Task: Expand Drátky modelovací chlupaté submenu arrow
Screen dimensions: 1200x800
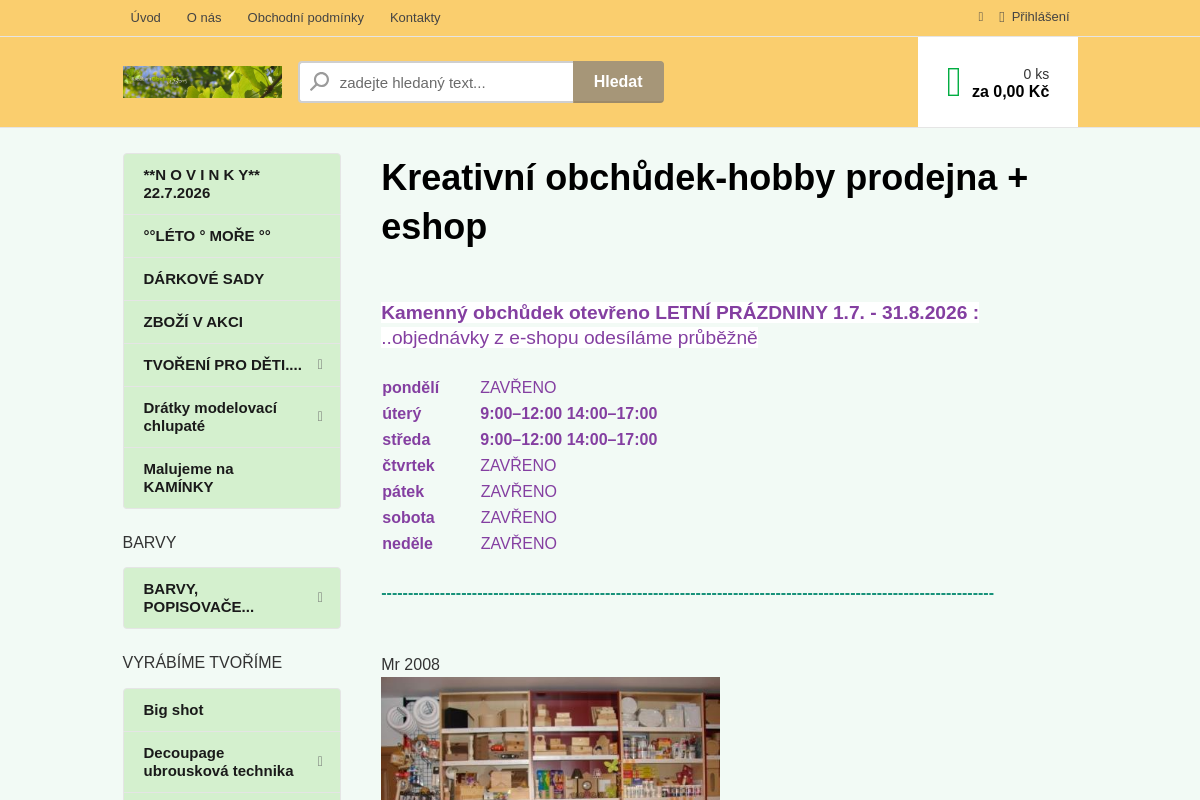Action: 320,416
